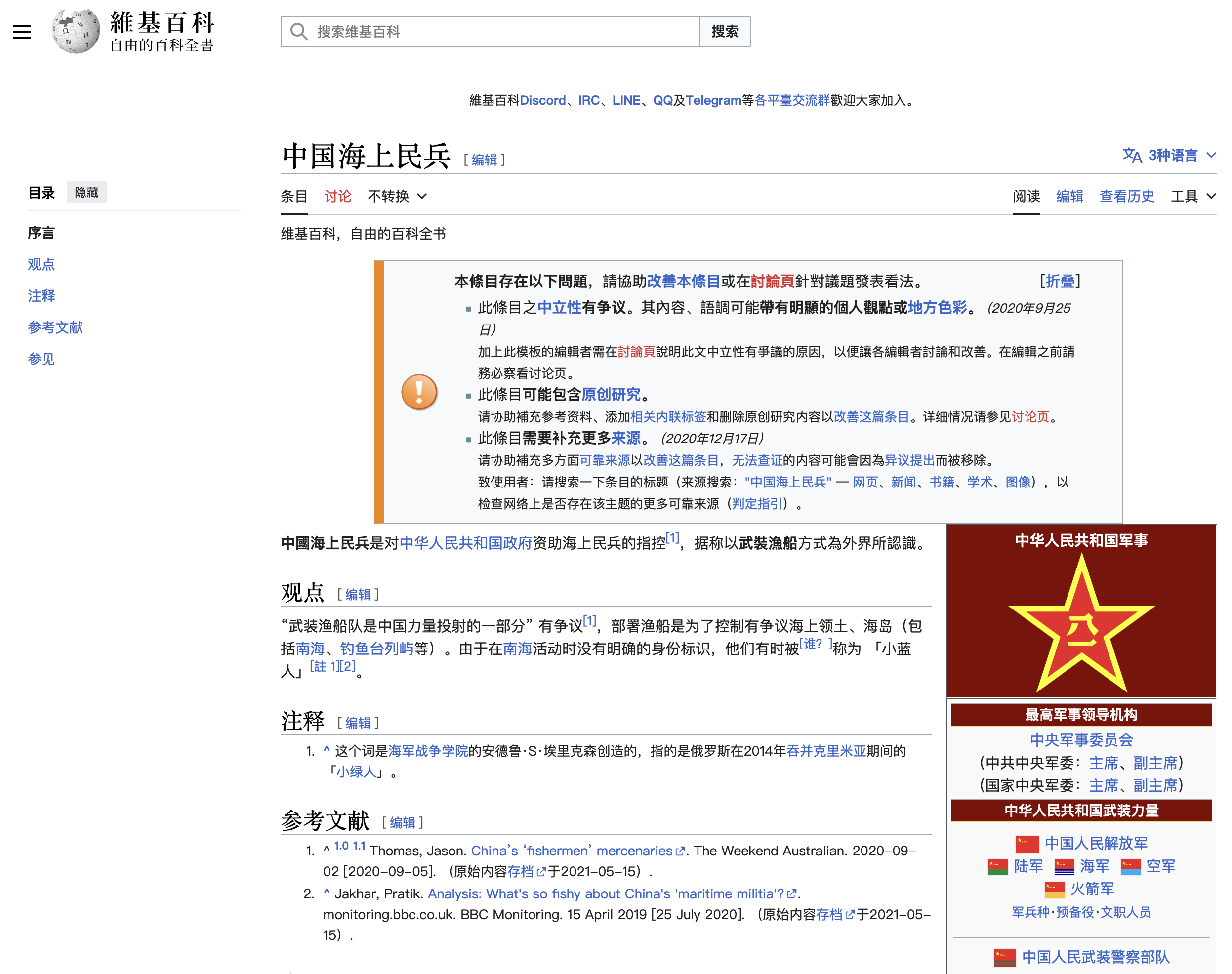This screenshot has height=974, width=1232.
Task: Click the flag icon beside 陆军
Action: pos(997,867)
